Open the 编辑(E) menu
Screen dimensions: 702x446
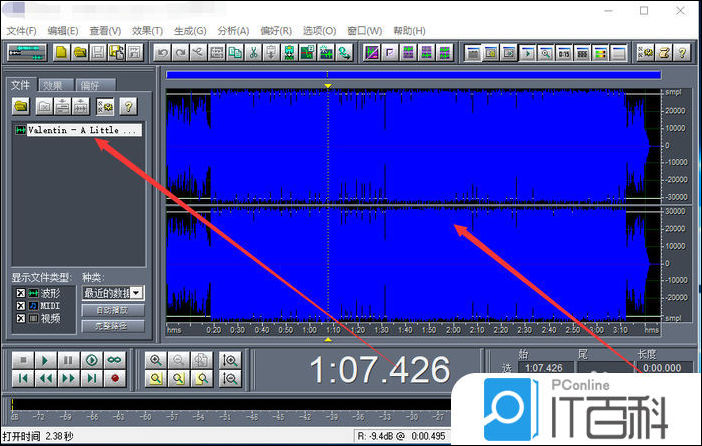[x=63, y=31]
